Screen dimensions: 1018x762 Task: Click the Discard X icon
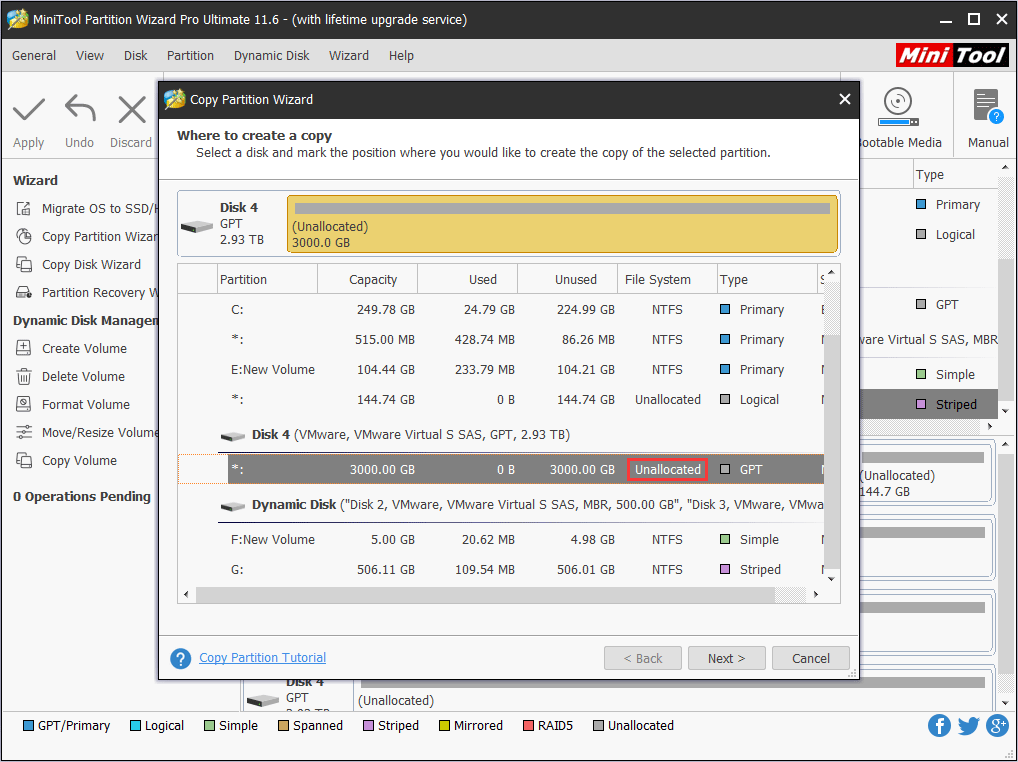pyautogui.click(x=132, y=110)
